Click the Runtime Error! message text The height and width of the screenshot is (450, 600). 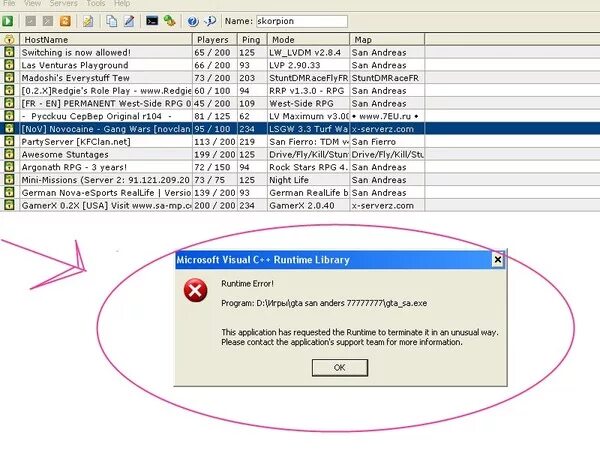248,284
